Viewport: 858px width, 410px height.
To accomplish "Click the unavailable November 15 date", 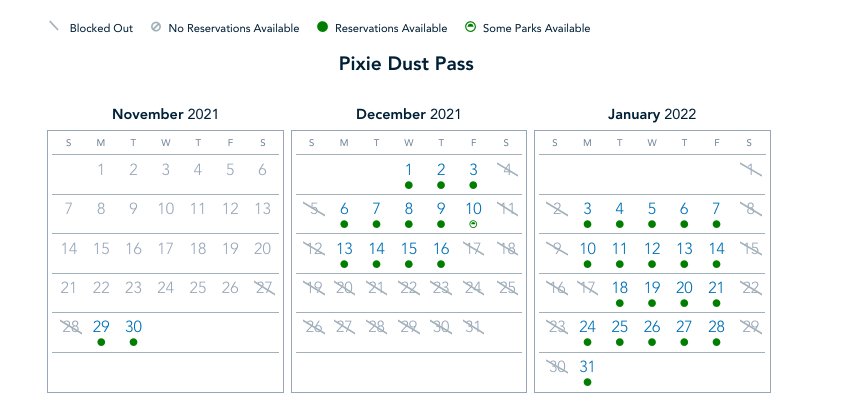I will pyautogui.click(x=101, y=248).
